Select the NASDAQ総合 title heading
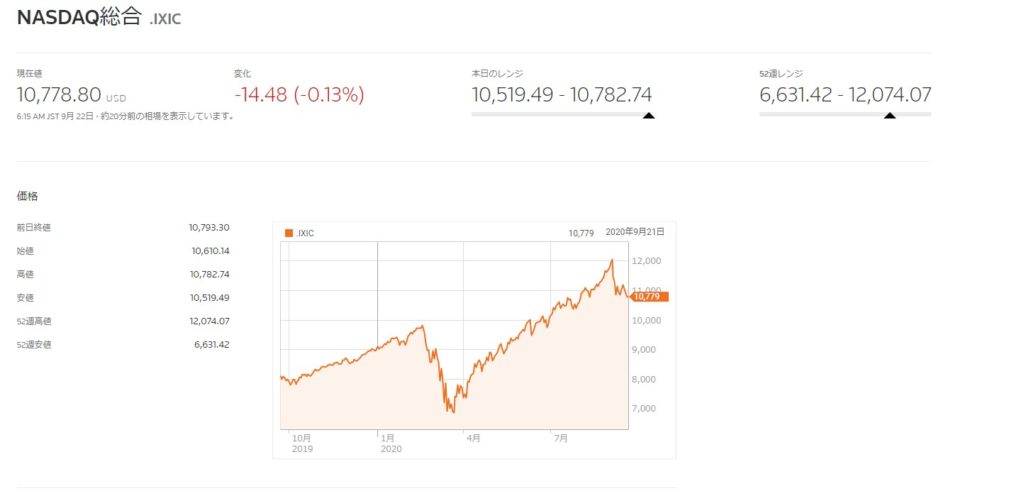This screenshot has width=1024, height=496. pos(79,18)
